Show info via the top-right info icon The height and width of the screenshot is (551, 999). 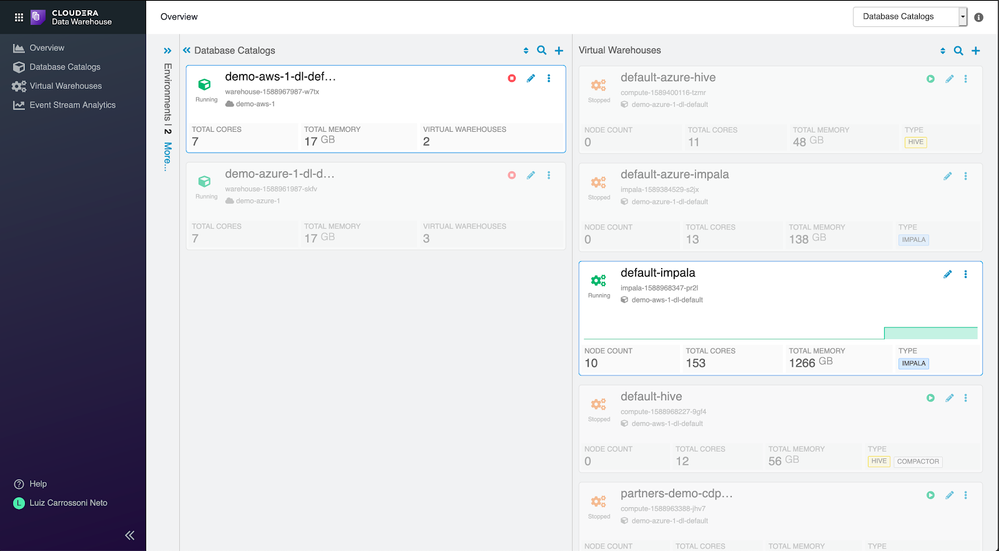(x=979, y=17)
